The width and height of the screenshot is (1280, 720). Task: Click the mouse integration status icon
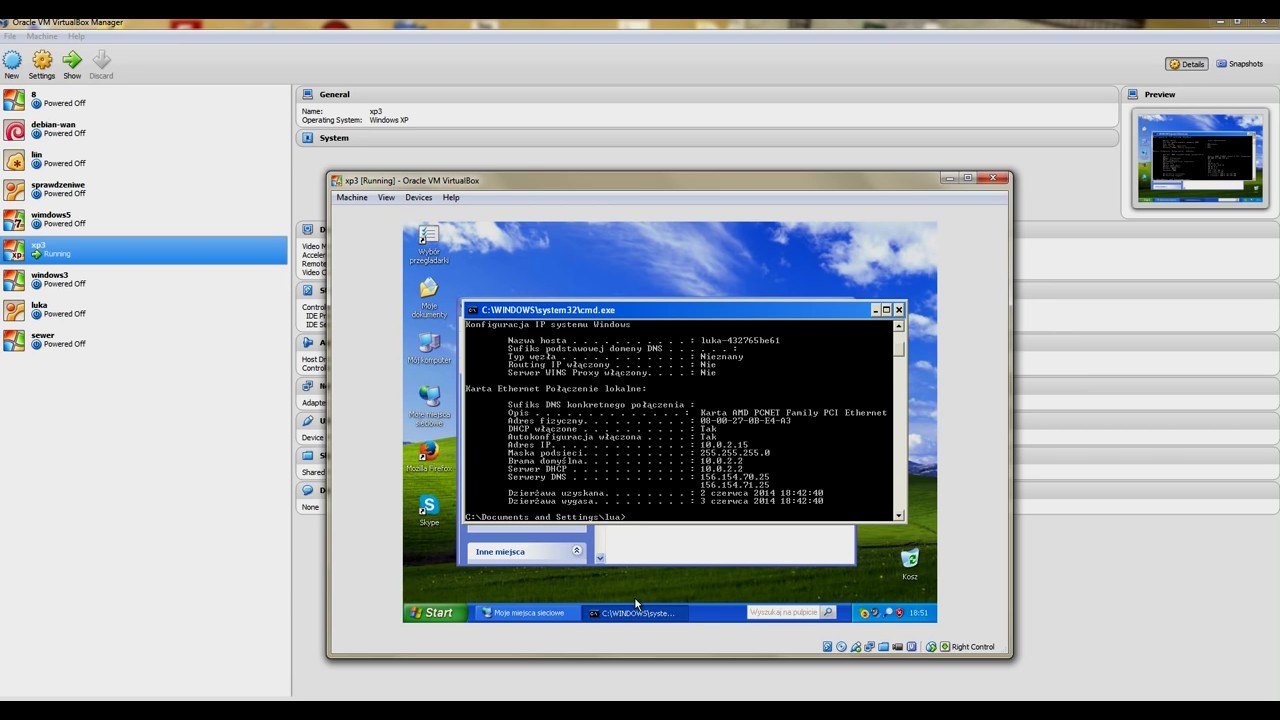pyautogui.click(x=931, y=646)
